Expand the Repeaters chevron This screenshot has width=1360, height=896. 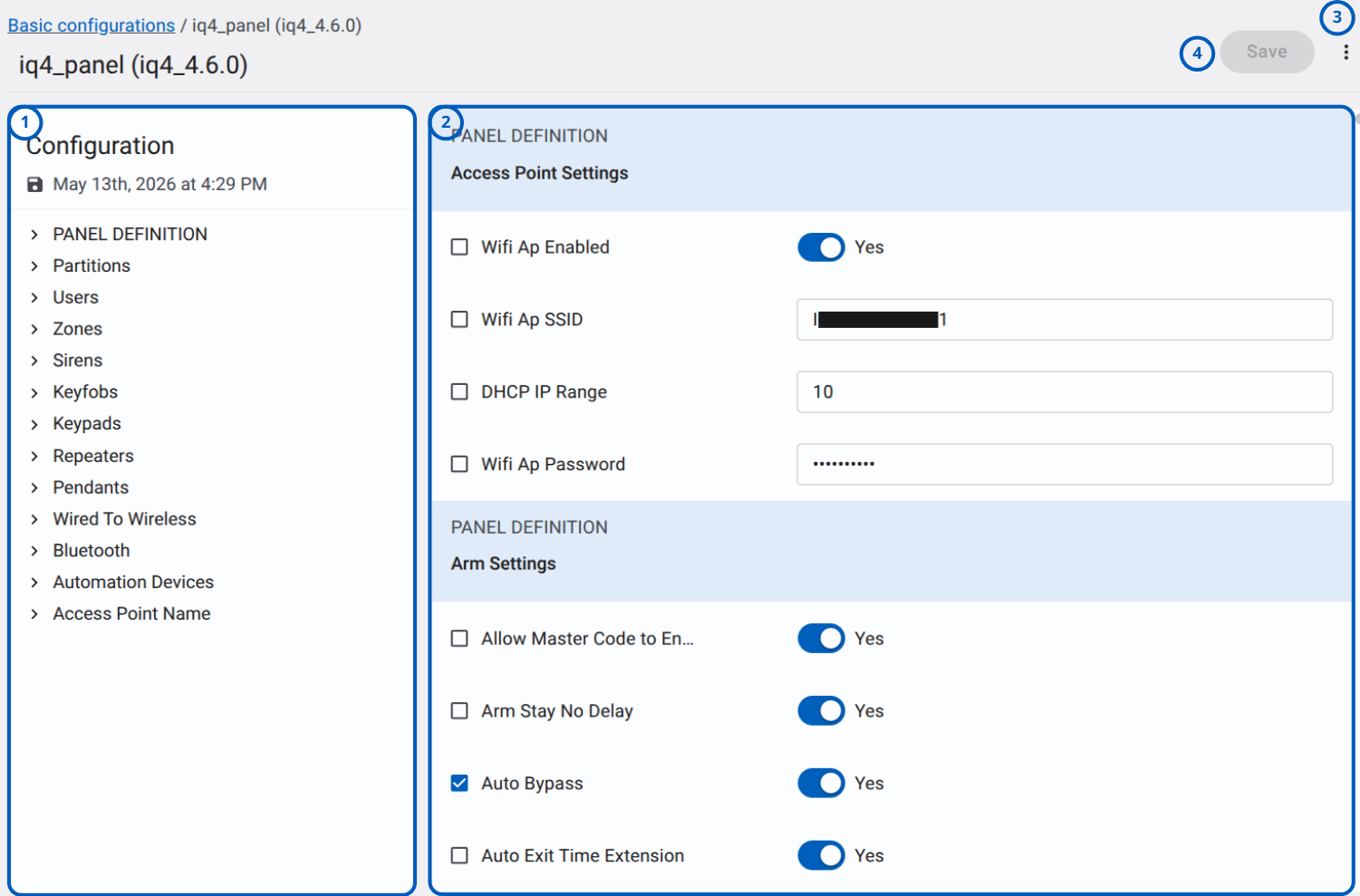click(34, 457)
